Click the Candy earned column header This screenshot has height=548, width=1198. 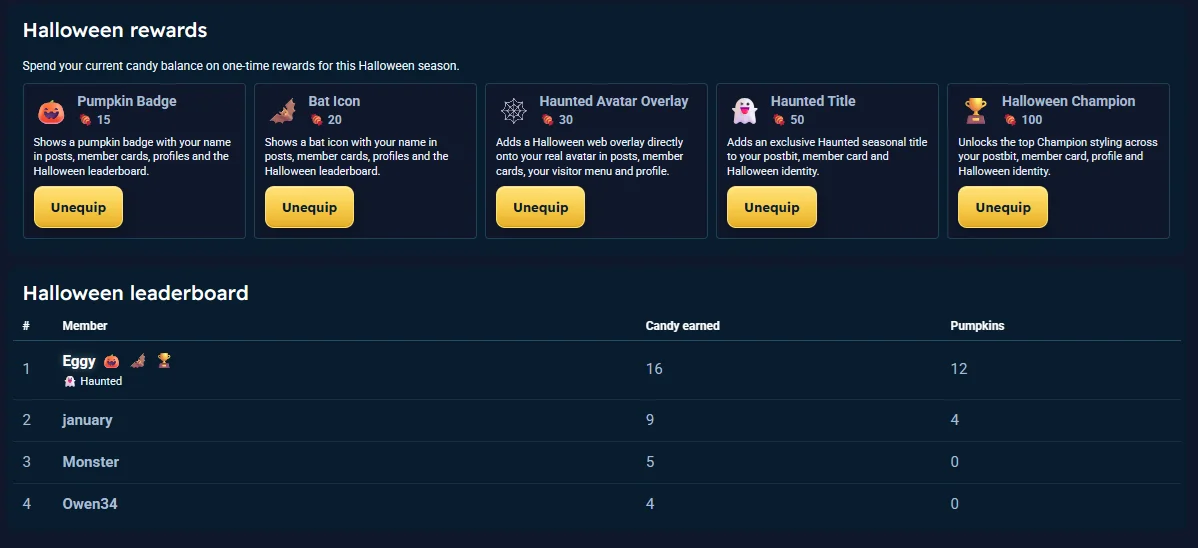click(x=682, y=326)
